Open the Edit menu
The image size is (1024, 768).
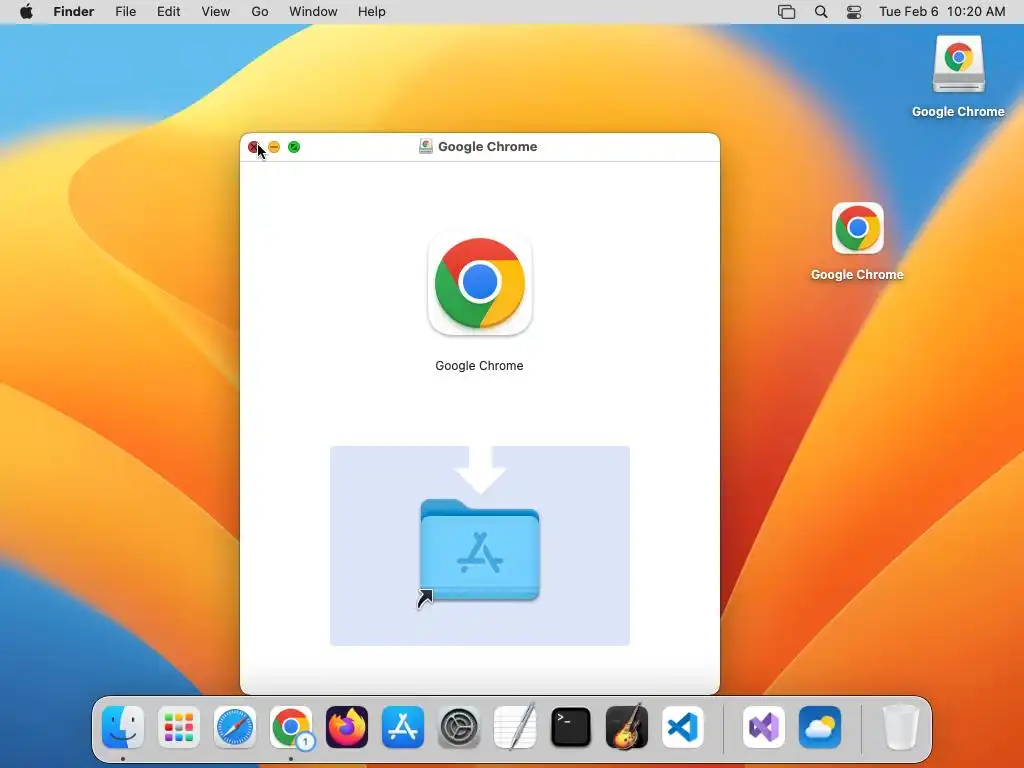coord(168,12)
